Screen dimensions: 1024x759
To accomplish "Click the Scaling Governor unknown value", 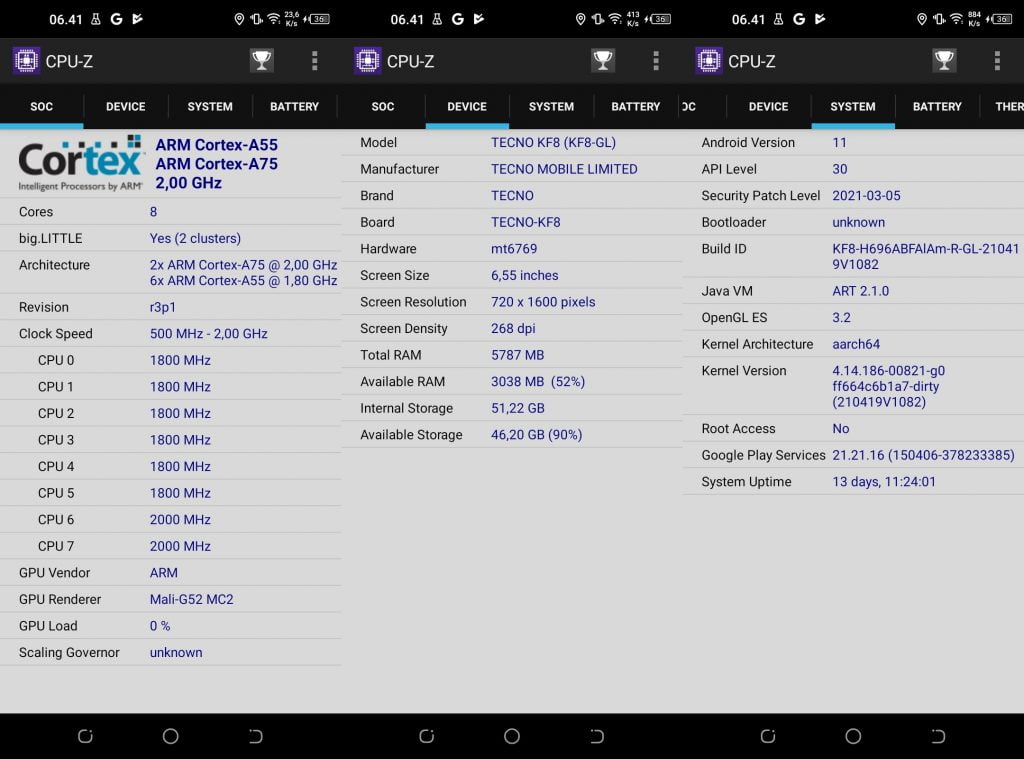I will 176,653.
